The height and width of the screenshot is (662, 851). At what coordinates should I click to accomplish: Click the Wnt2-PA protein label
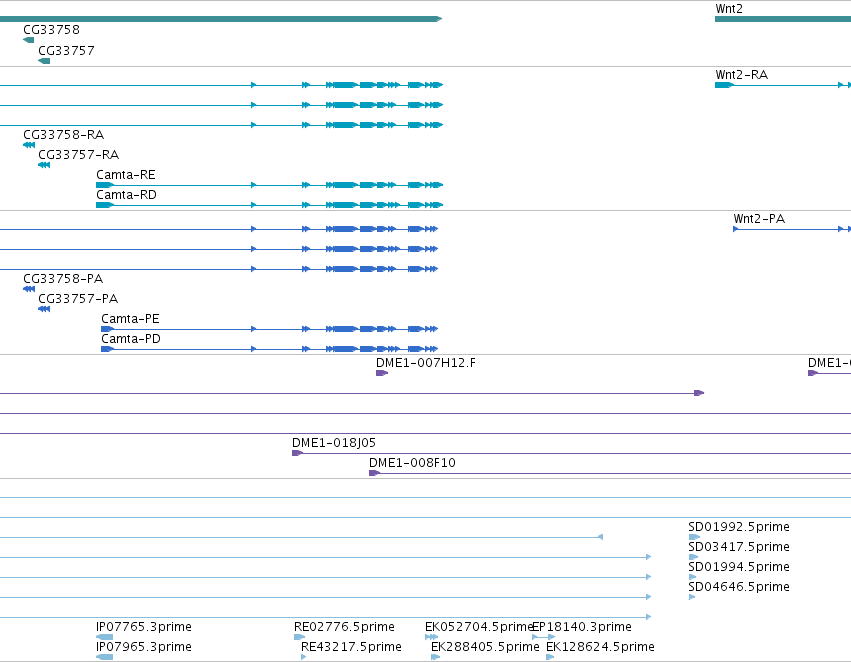[x=759, y=219]
